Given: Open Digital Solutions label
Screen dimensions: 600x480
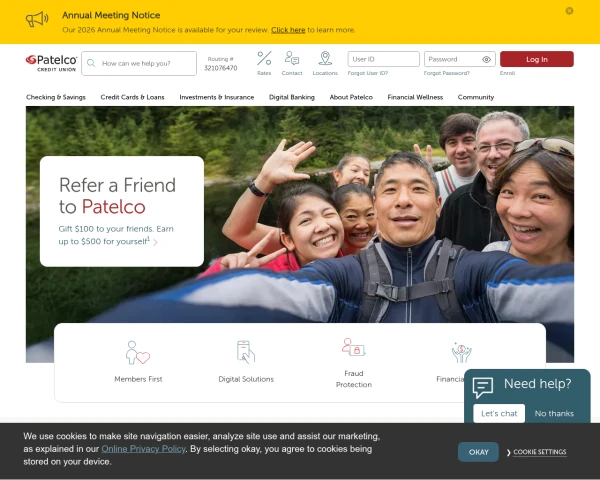Looking at the screenshot, I should click(246, 379).
